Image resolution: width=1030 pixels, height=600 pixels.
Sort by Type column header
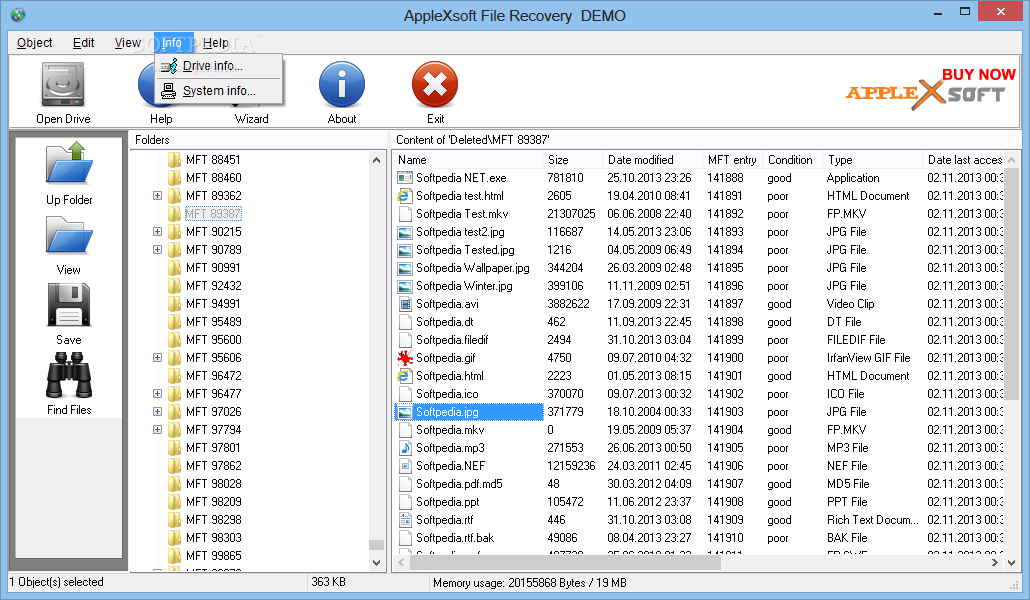872,160
